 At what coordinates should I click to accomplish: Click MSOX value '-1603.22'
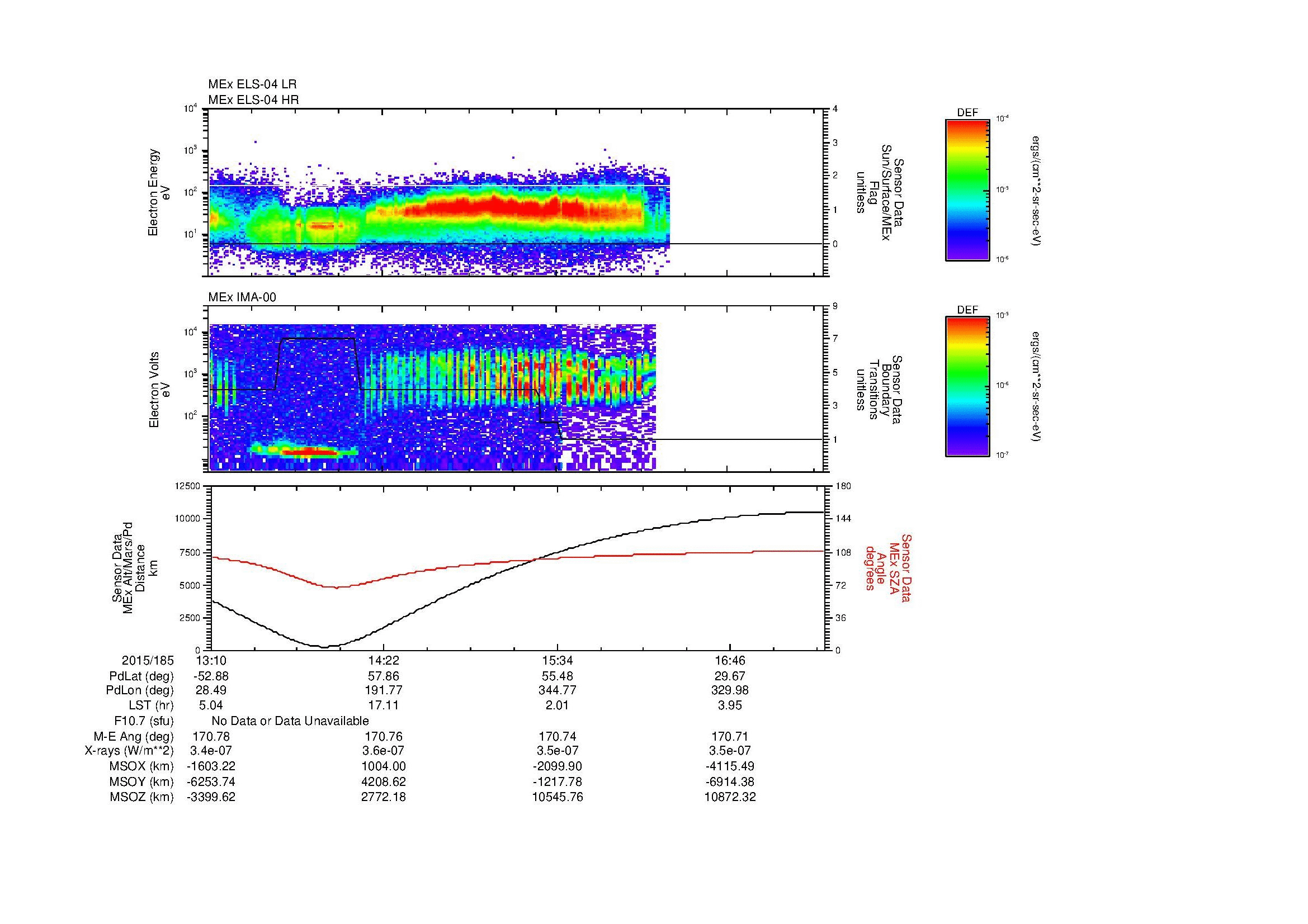click(x=211, y=766)
